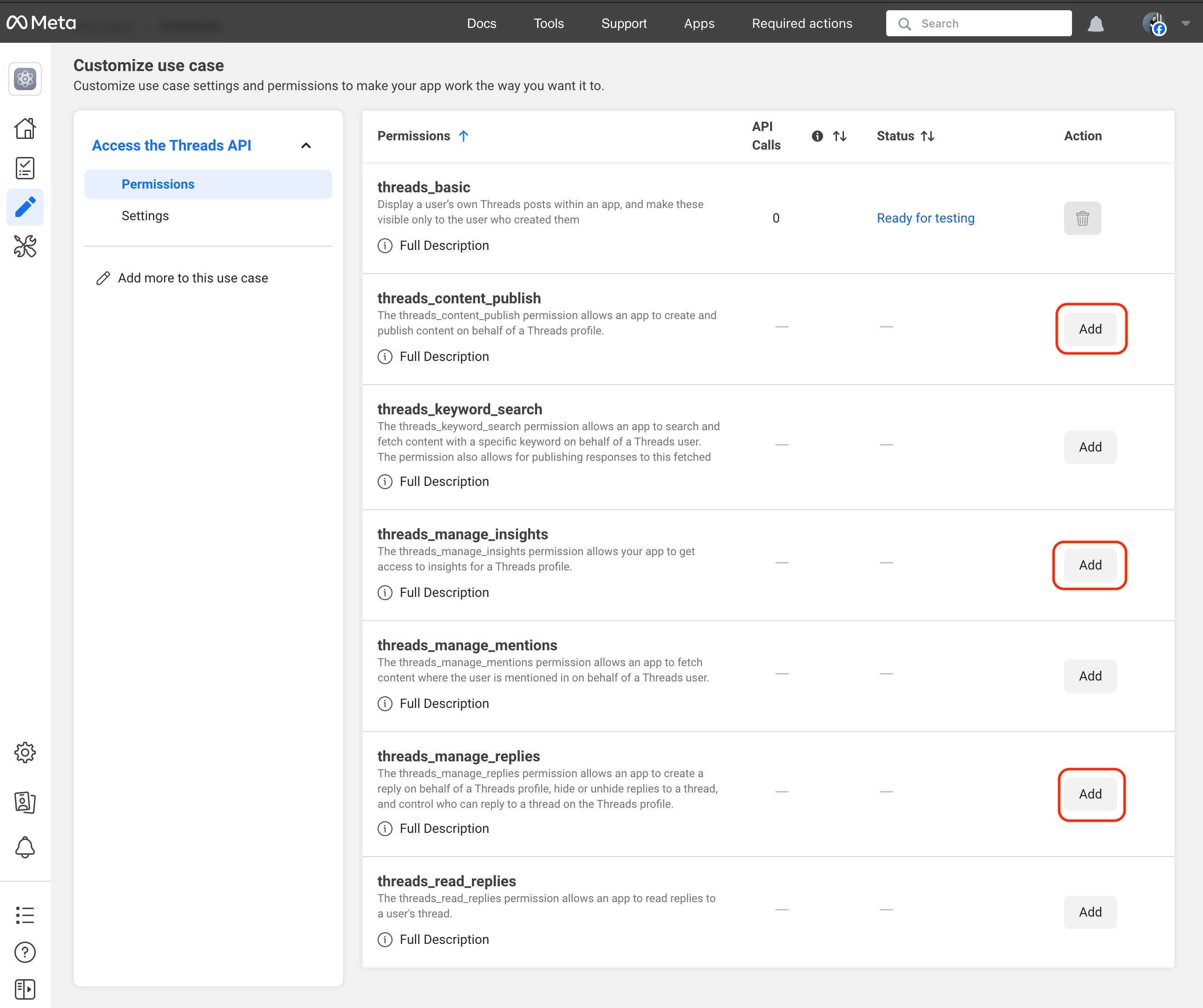Screen dimensions: 1203x1008
Task: Click the pencil icon beside Add more to this use case
Action: tap(103, 279)
